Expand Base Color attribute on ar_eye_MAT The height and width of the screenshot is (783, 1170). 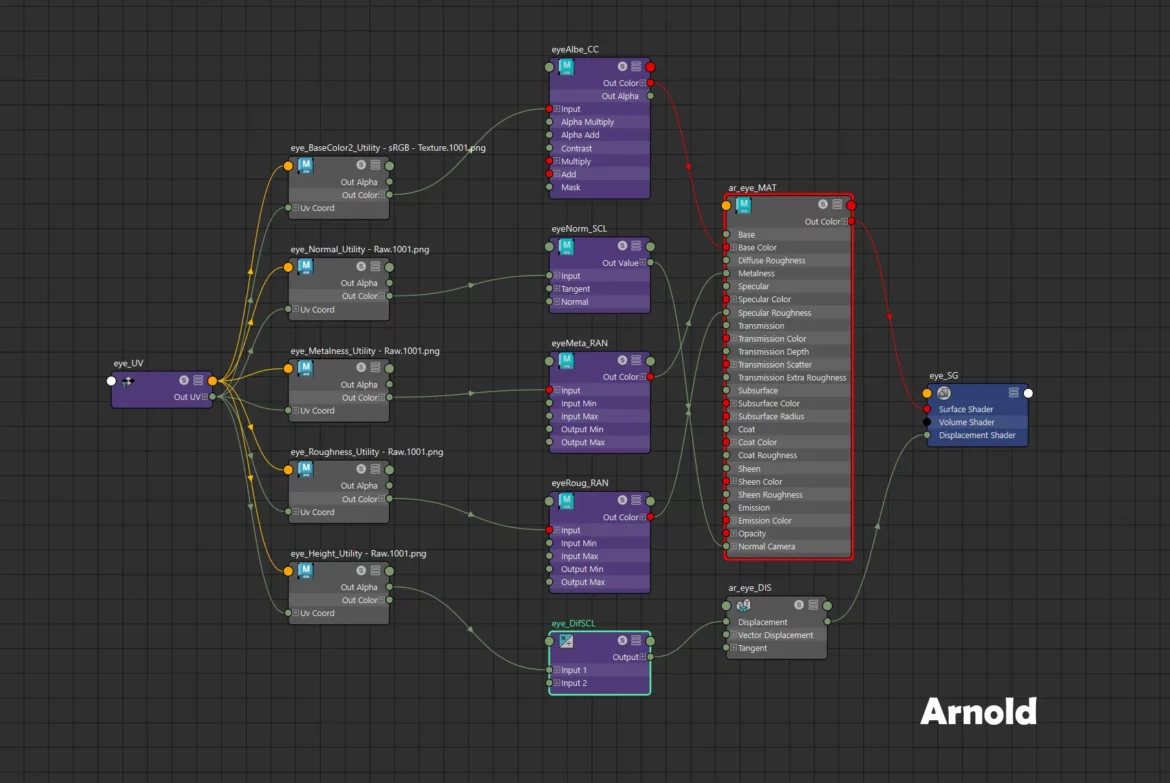point(732,248)
